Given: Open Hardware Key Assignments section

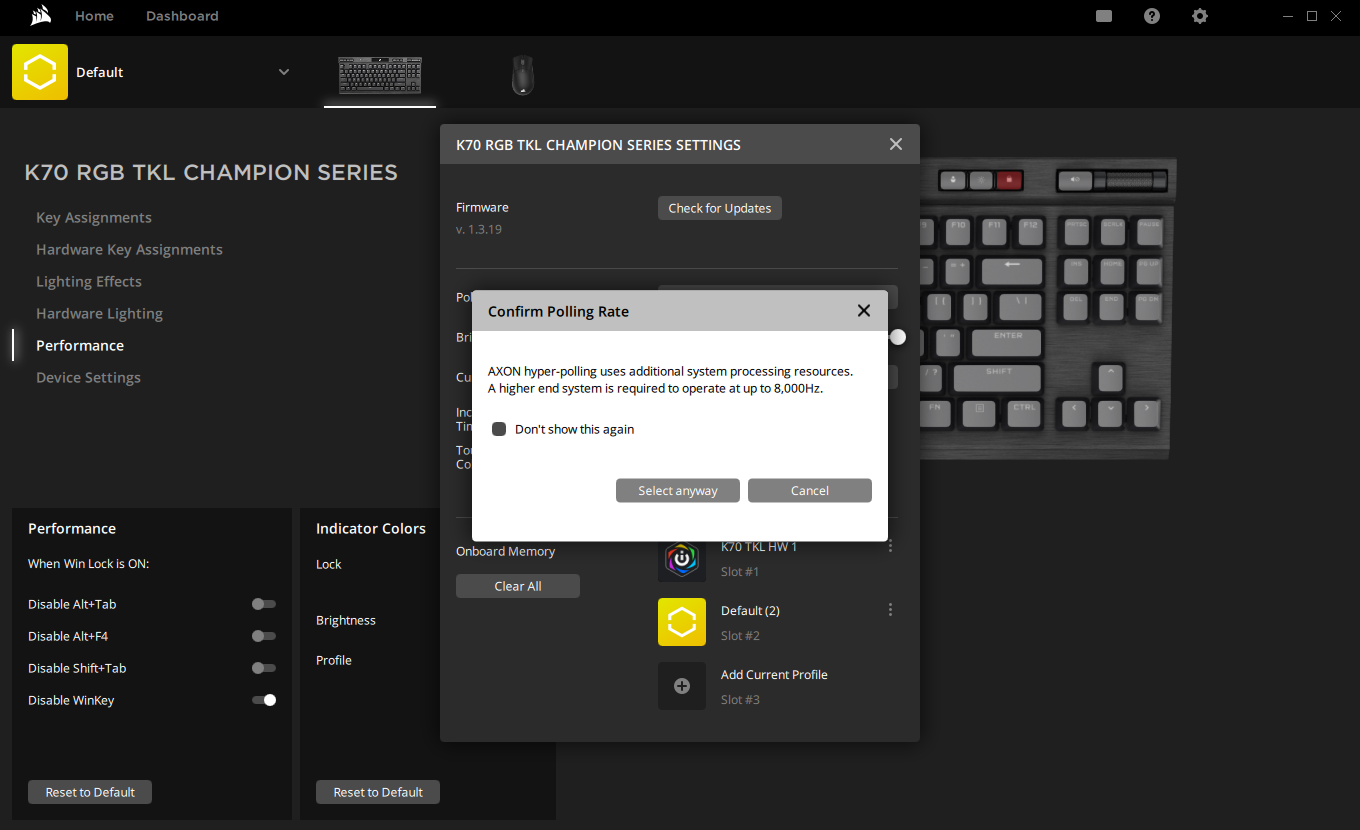Looking at the screenshot, I should point(129,250).
